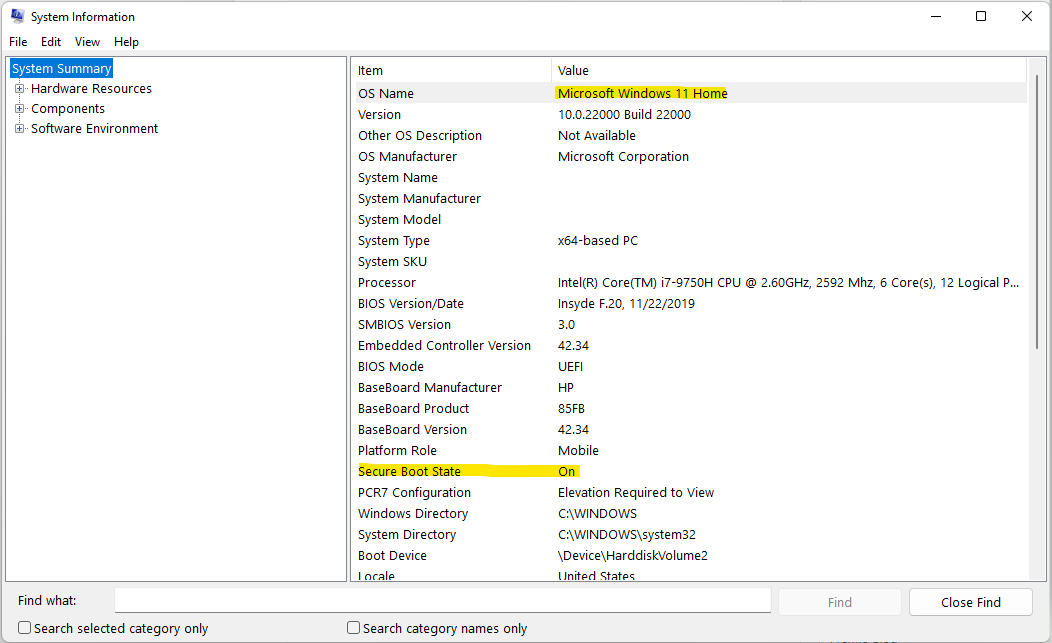Select the OS Name row
This screenshot has height=643, width=1052.
(689, 93)
